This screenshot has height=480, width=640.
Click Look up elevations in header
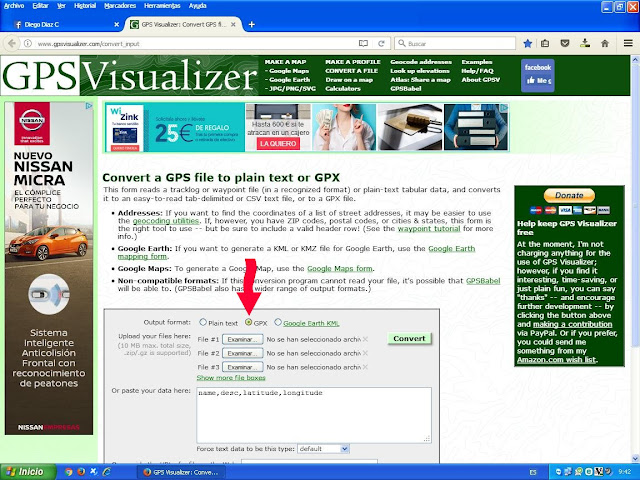[420, 71]
